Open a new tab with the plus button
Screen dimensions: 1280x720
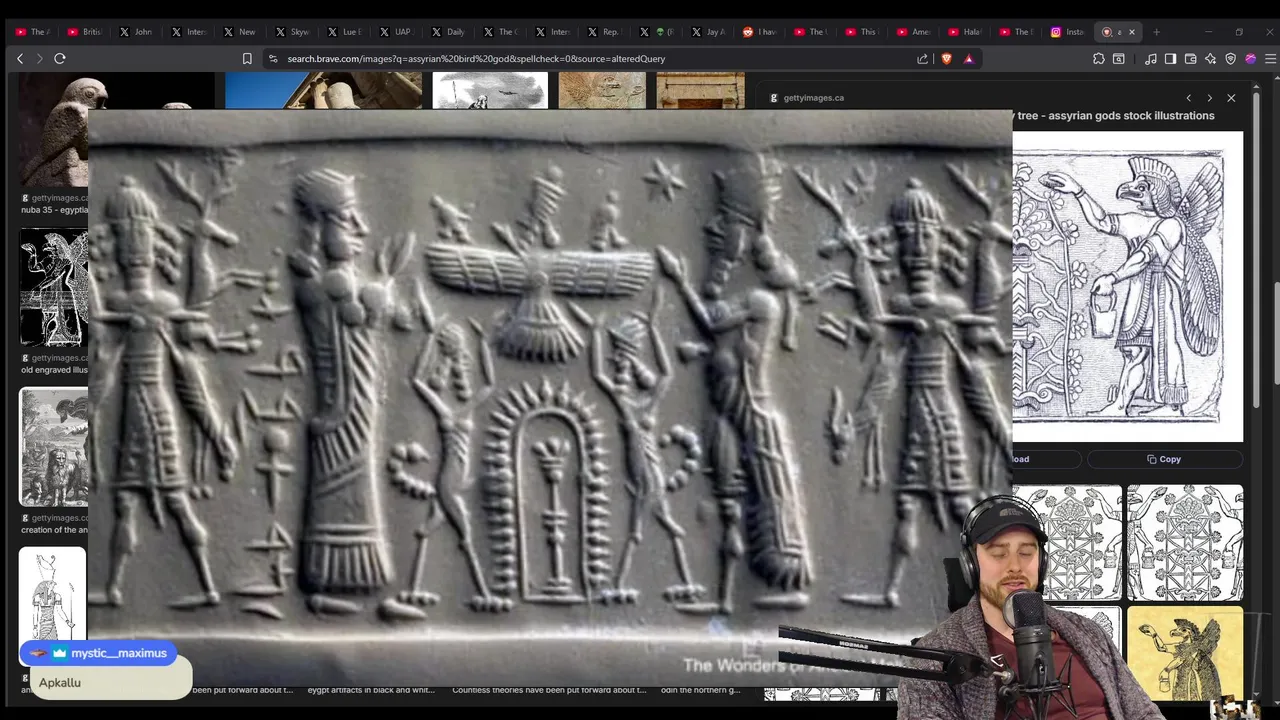click(x=1156, y=32)
